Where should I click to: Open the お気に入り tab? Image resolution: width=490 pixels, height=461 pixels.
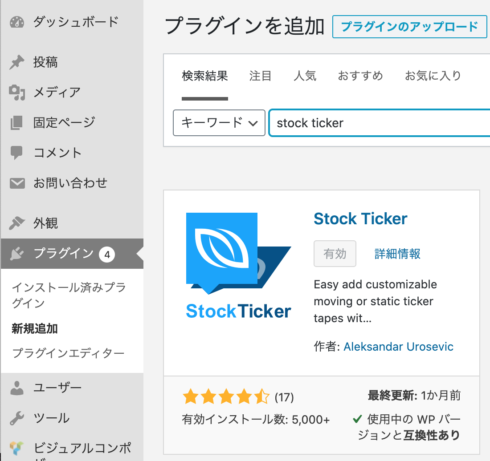433,76
